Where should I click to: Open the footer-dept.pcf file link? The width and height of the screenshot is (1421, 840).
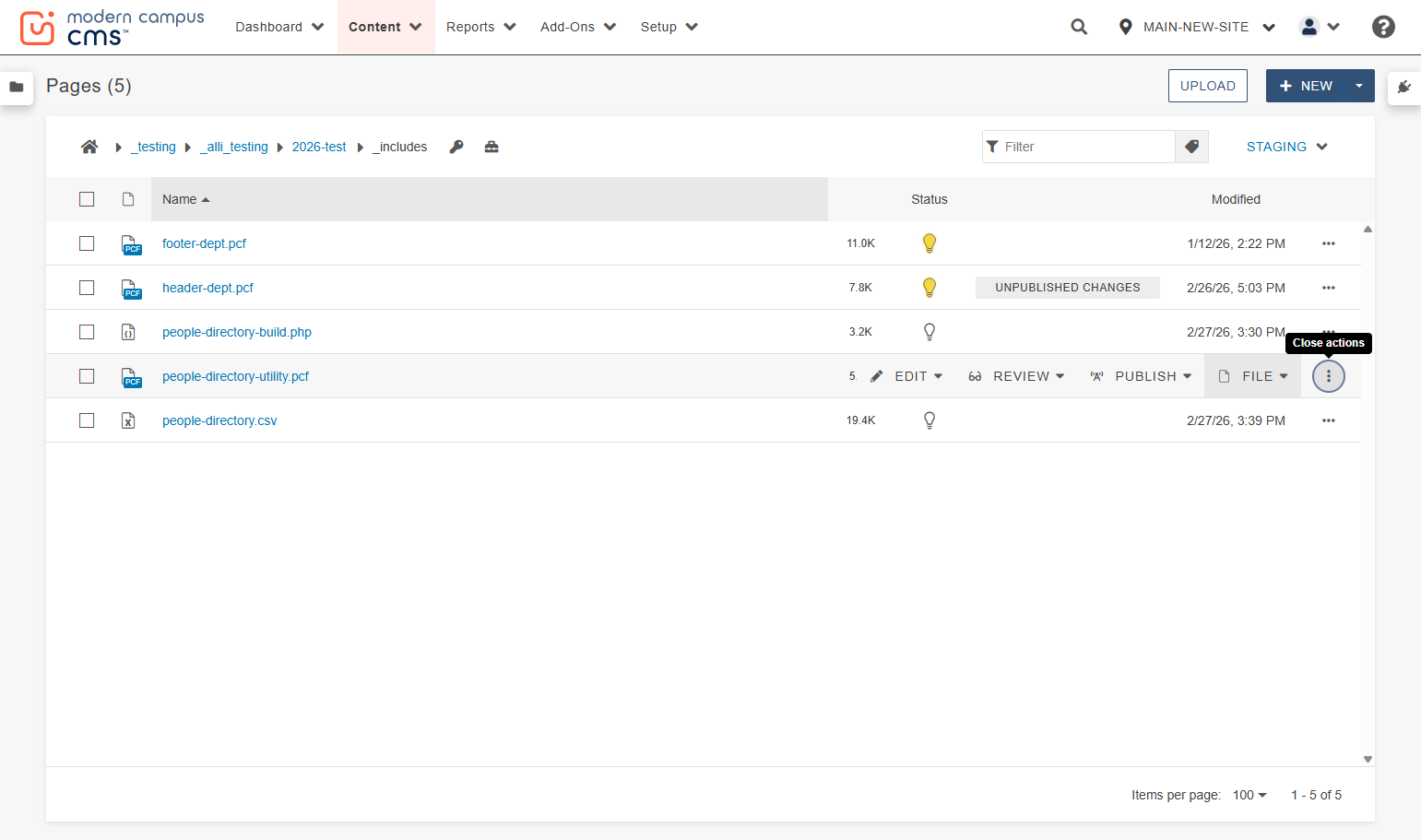[x=204, y=243]
